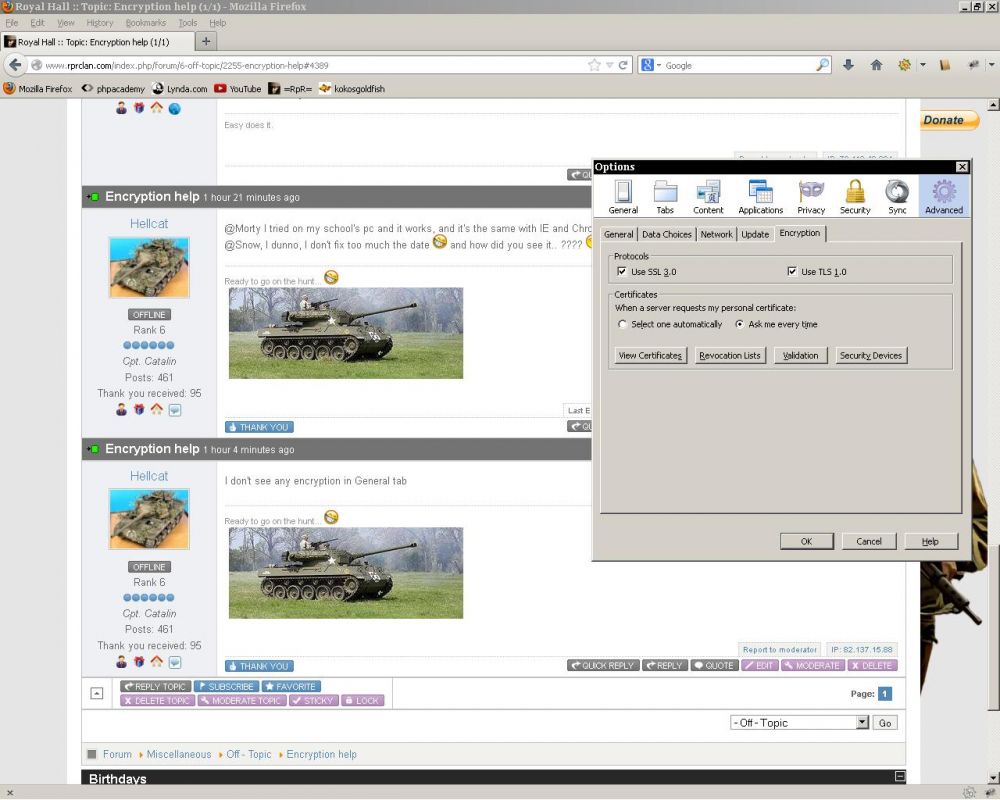This screenshot has height=800, width=1000.
Task: Open the Security padlock panel
Action: pos(854,196)
